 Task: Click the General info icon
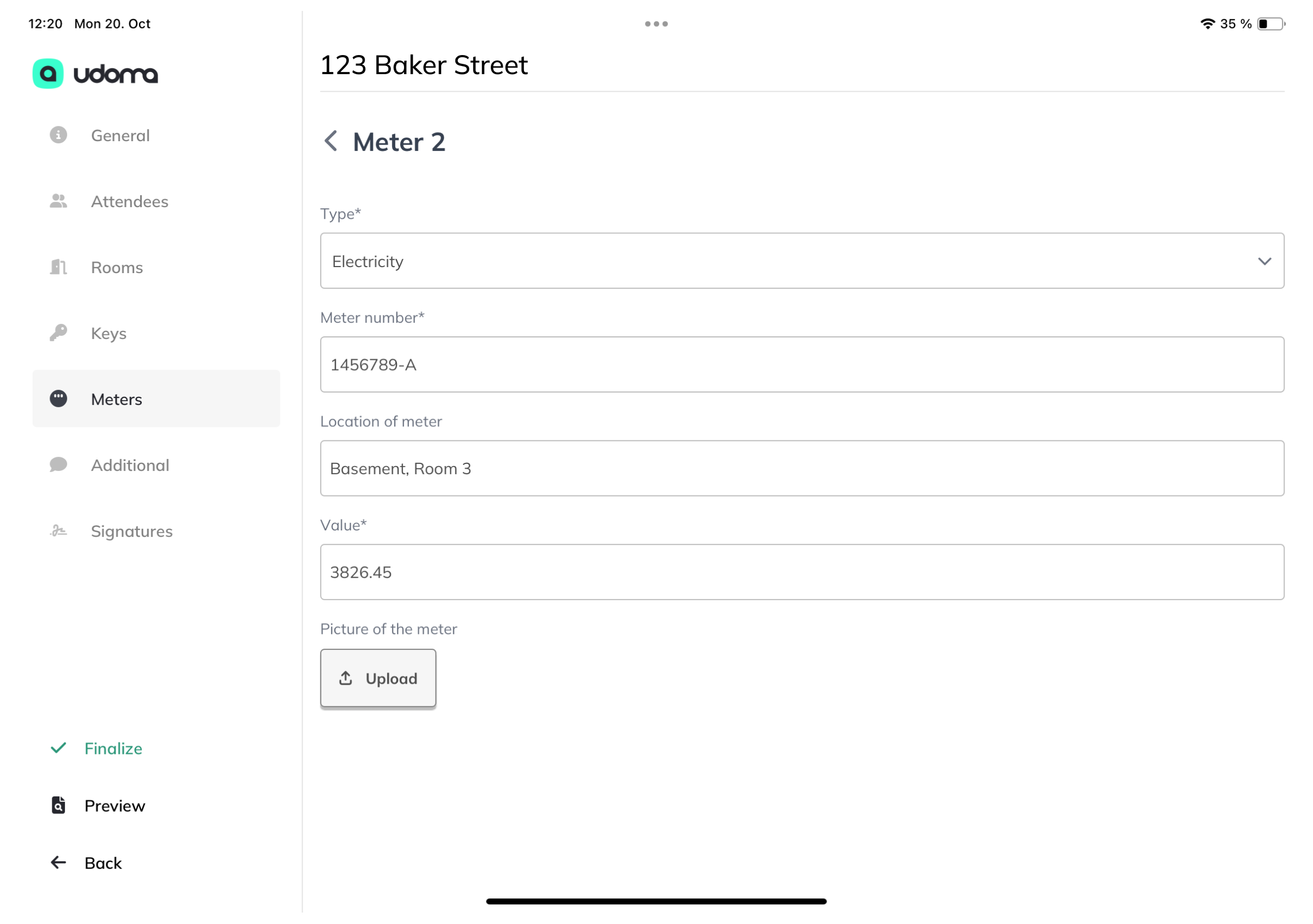pos(58,135)
